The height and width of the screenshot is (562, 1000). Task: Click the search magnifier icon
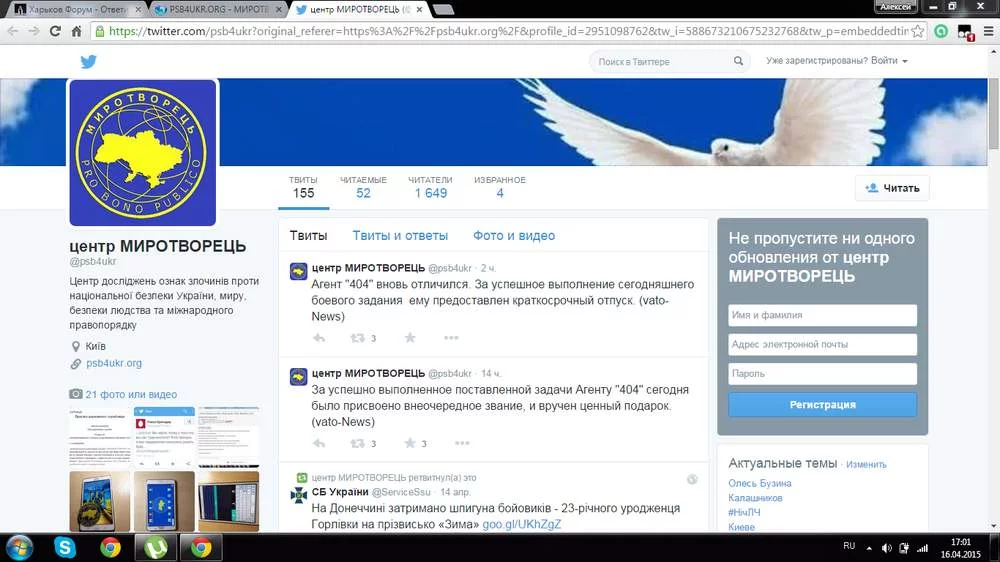coord(738,61)
